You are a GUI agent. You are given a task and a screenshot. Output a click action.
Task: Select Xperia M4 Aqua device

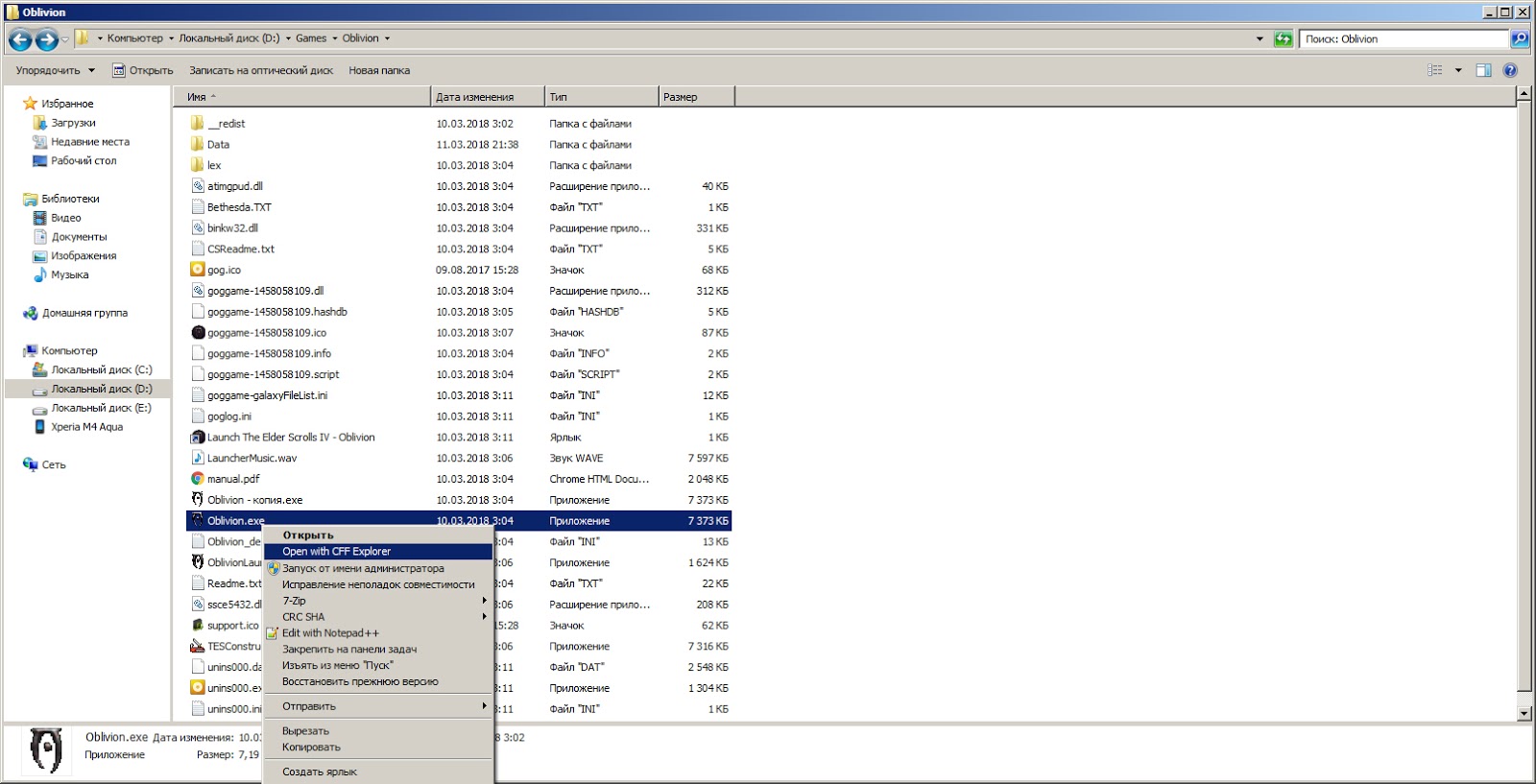coord(86,427)
